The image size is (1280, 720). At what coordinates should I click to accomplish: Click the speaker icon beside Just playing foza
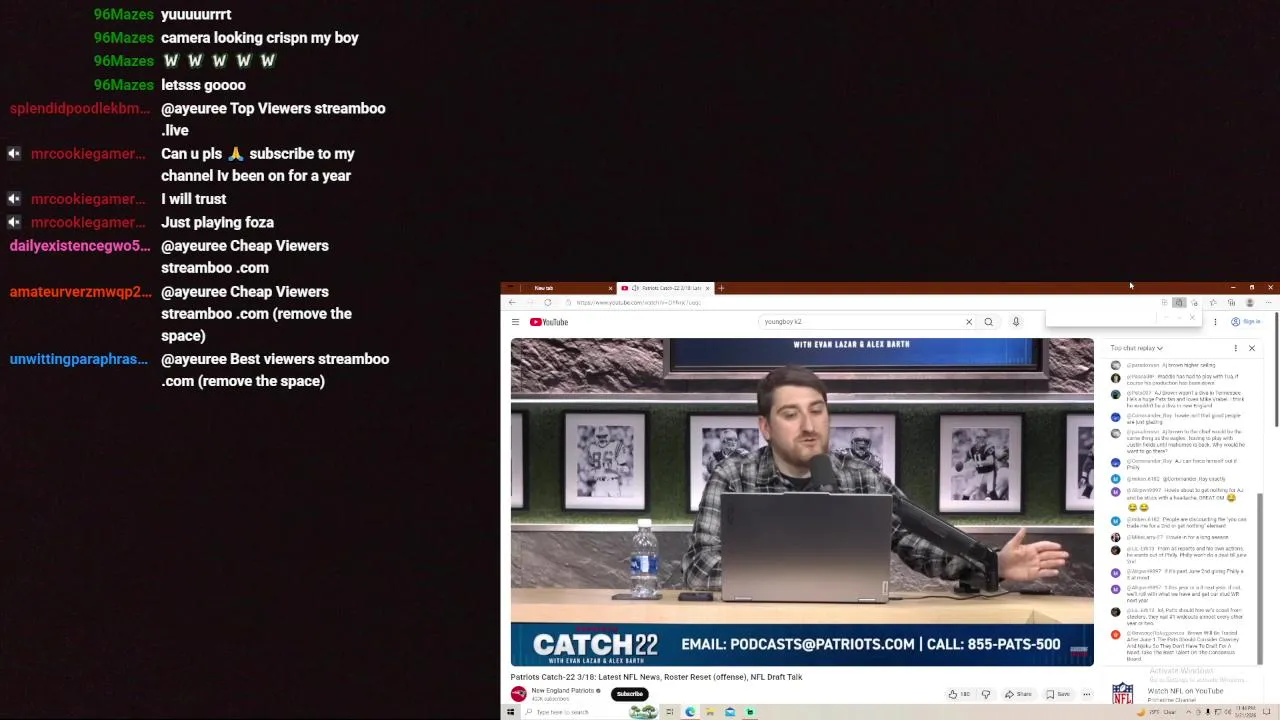[x=14, y=222]
